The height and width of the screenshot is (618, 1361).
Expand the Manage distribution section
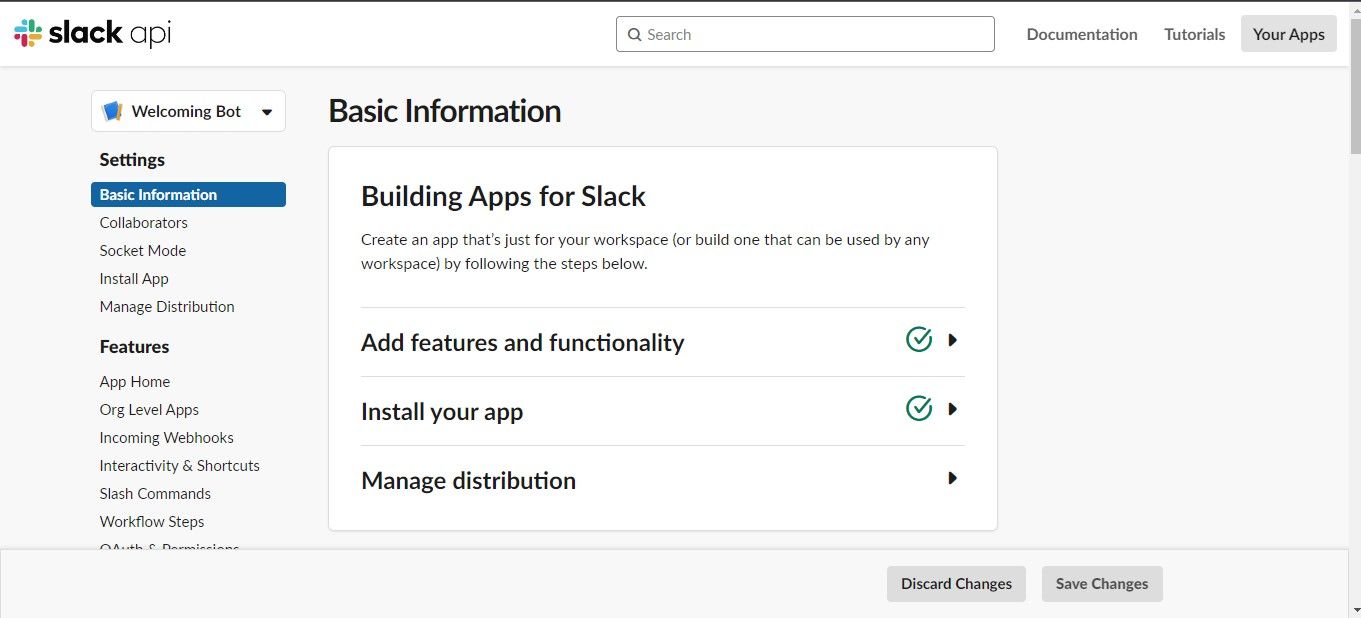(951, 478)
